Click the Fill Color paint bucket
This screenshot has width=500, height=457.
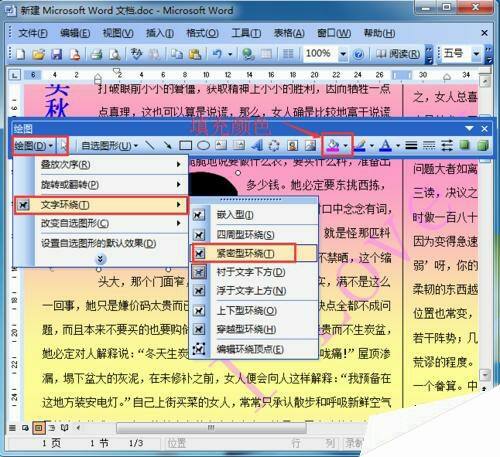[332, 145]
